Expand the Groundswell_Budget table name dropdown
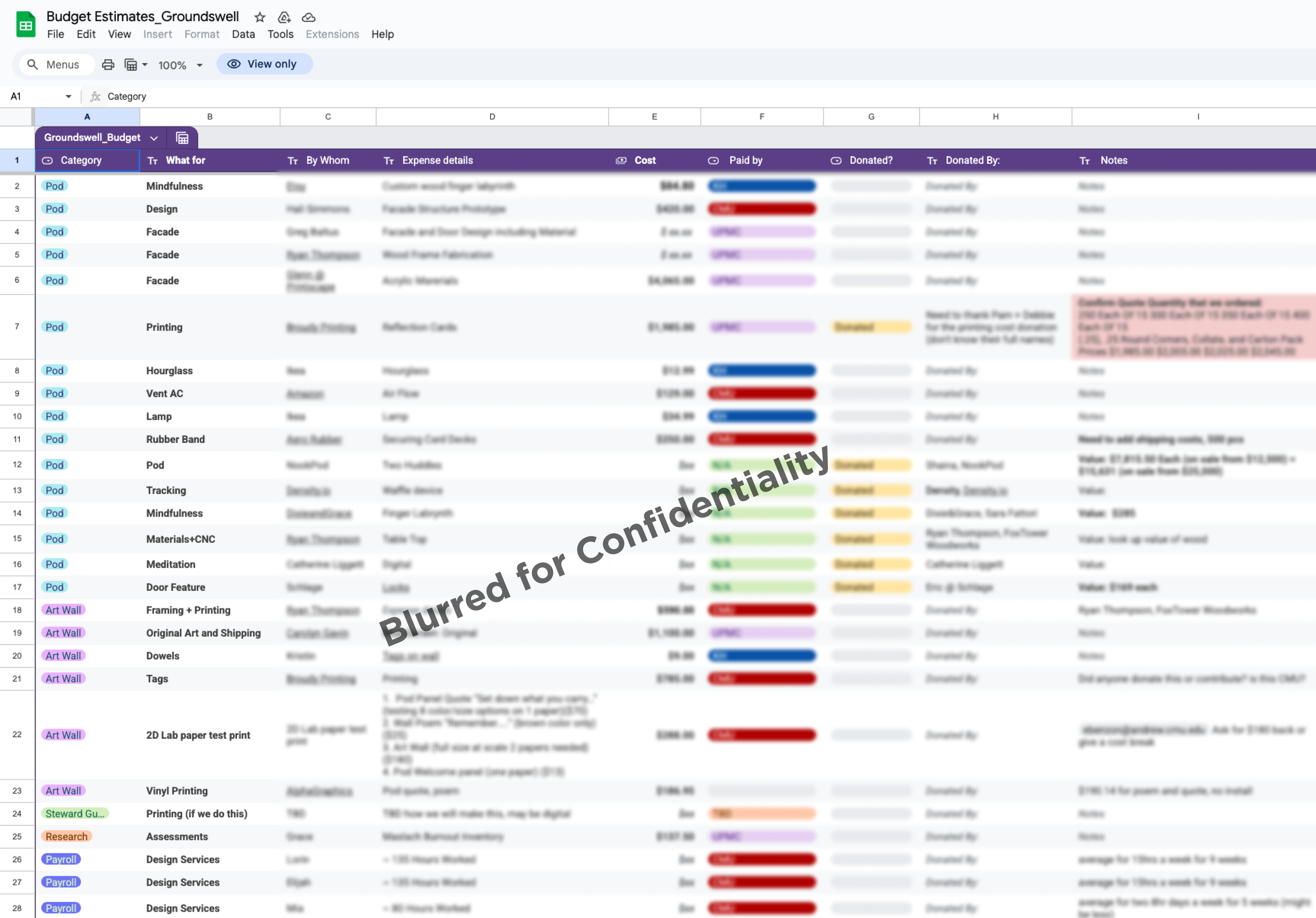The image size is (1316, 918). tap(154, 137)
